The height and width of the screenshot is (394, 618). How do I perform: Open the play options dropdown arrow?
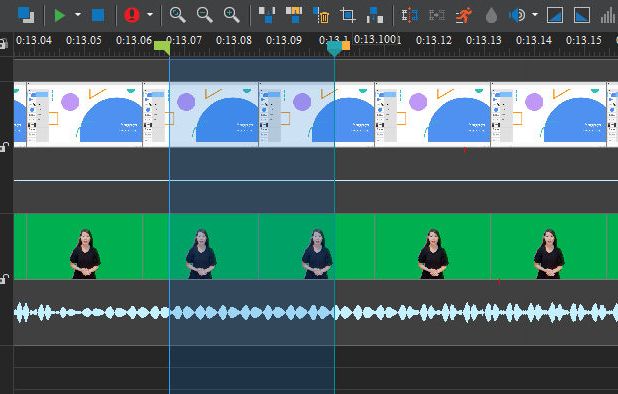pos(78,15)
